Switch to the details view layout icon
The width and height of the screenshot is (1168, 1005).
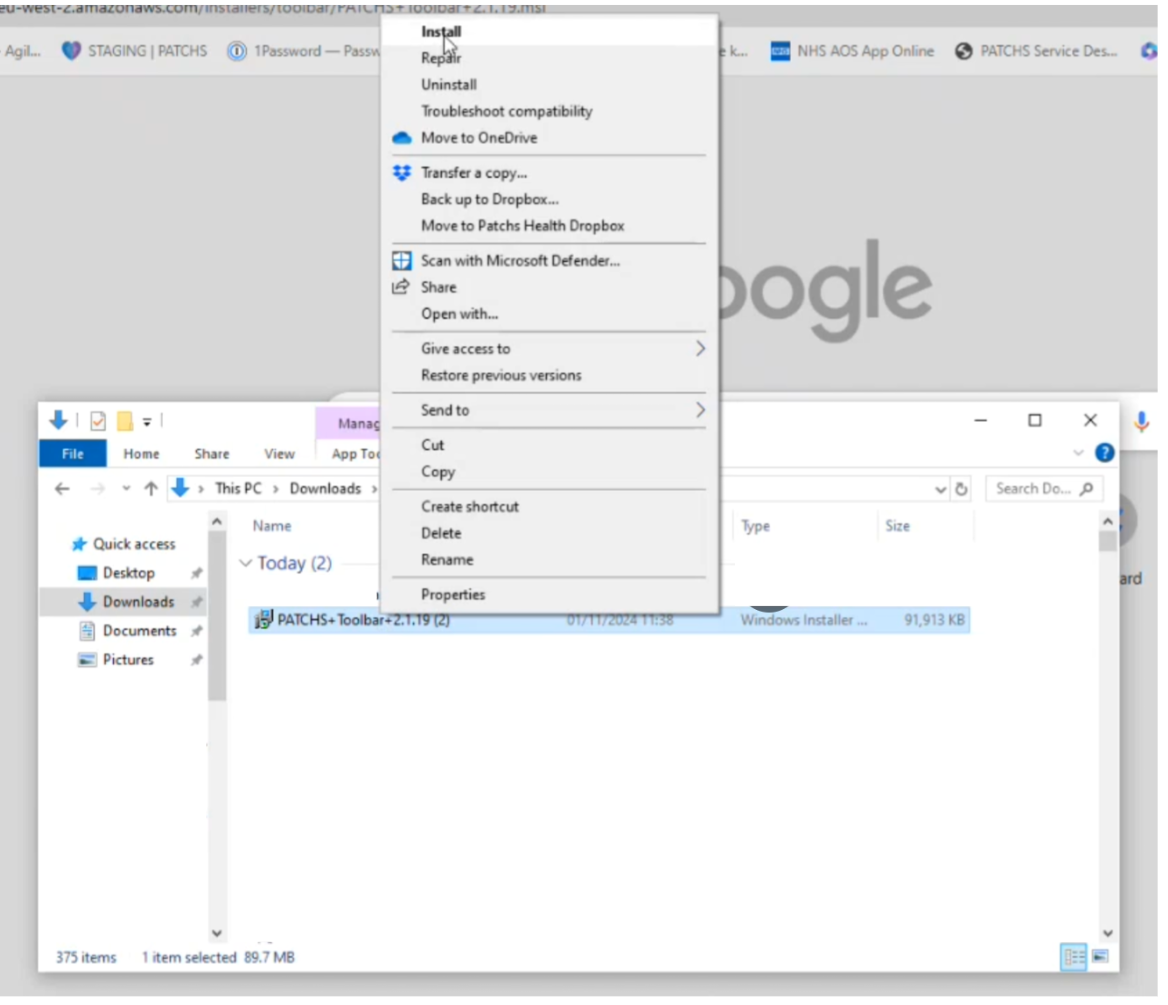click(x=1073, y=958)
